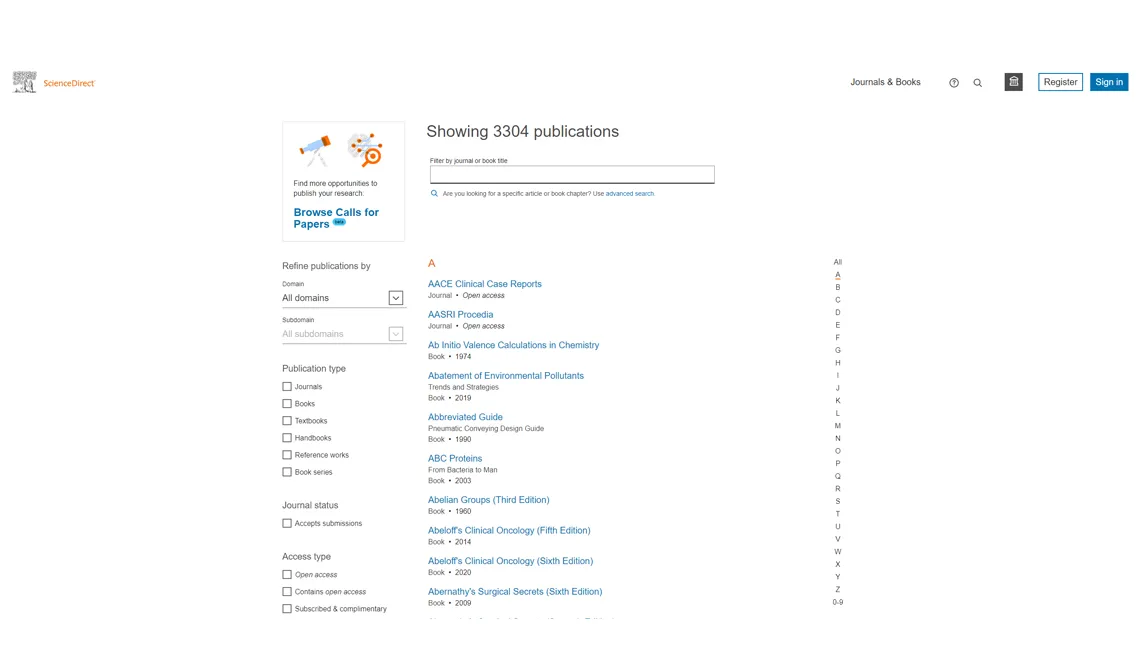Select All in alphabet index

tap(838, 262)
